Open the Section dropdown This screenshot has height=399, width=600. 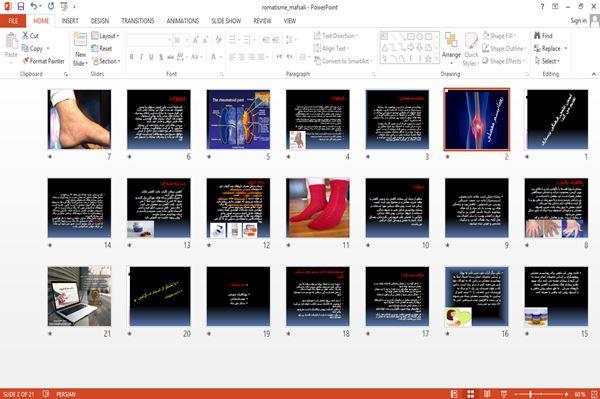(106, 61)
